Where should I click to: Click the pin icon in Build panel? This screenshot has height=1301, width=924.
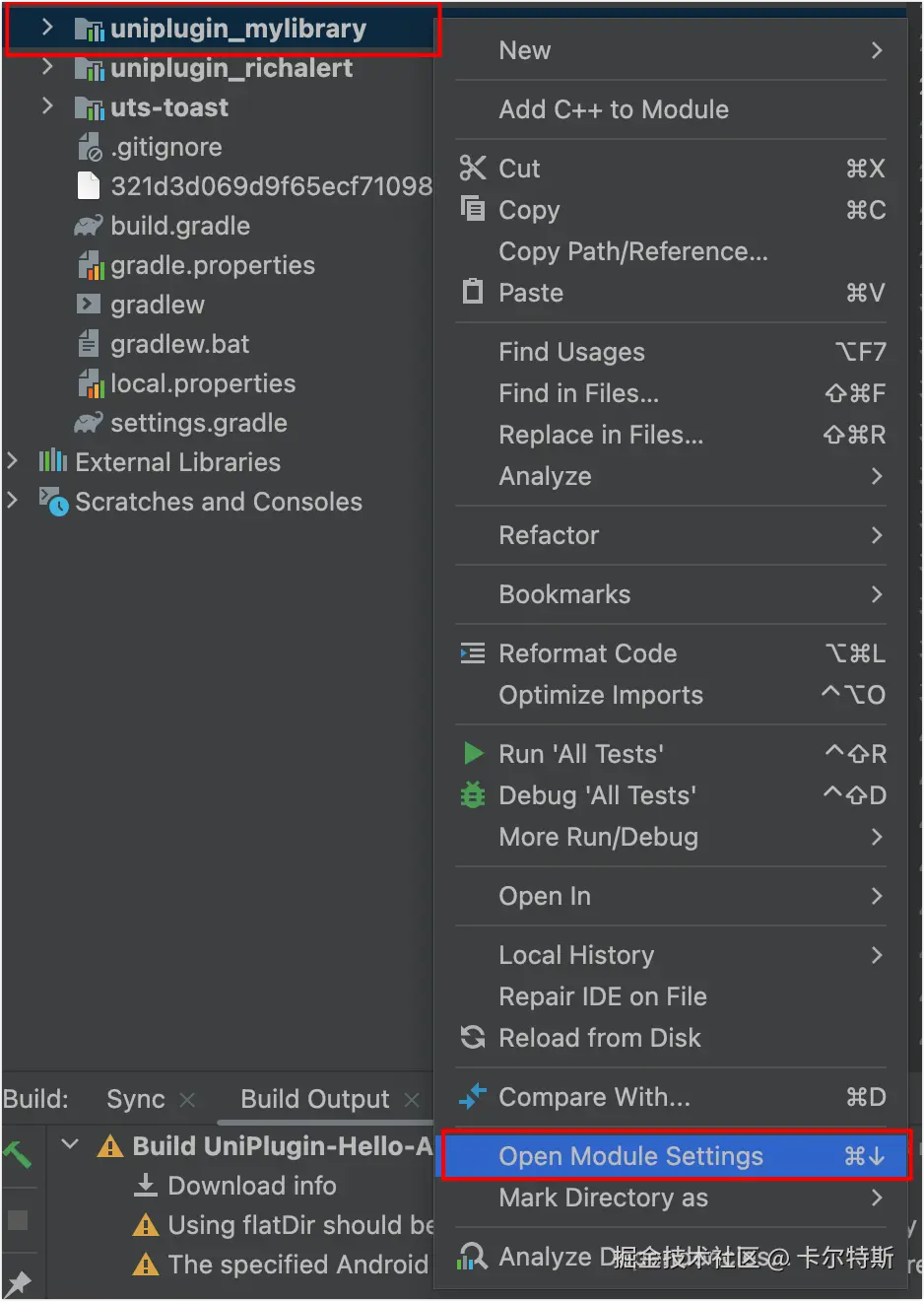pos(18,1282)
